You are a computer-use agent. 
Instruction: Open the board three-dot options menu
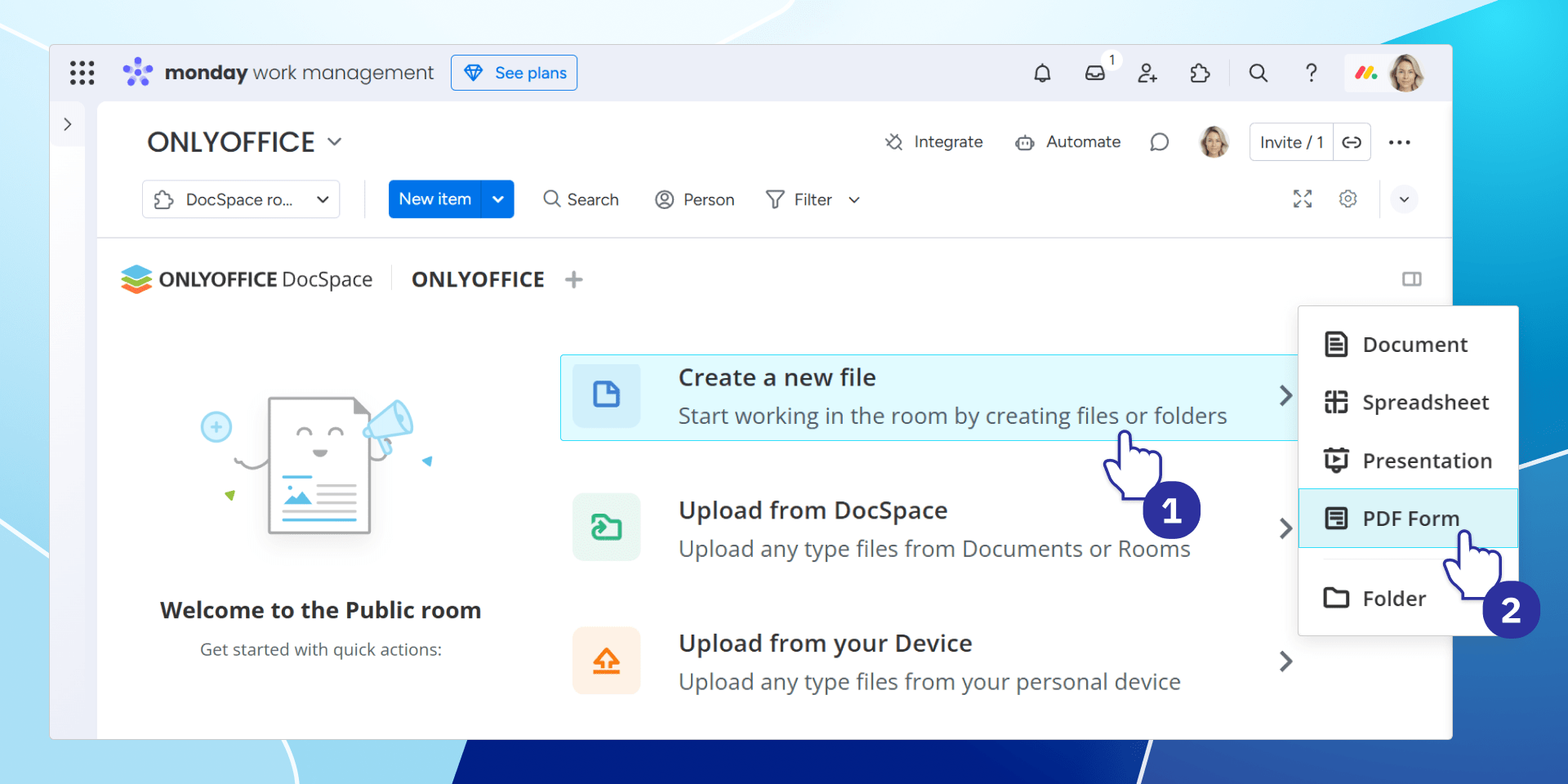click(x=1400, y=142)
